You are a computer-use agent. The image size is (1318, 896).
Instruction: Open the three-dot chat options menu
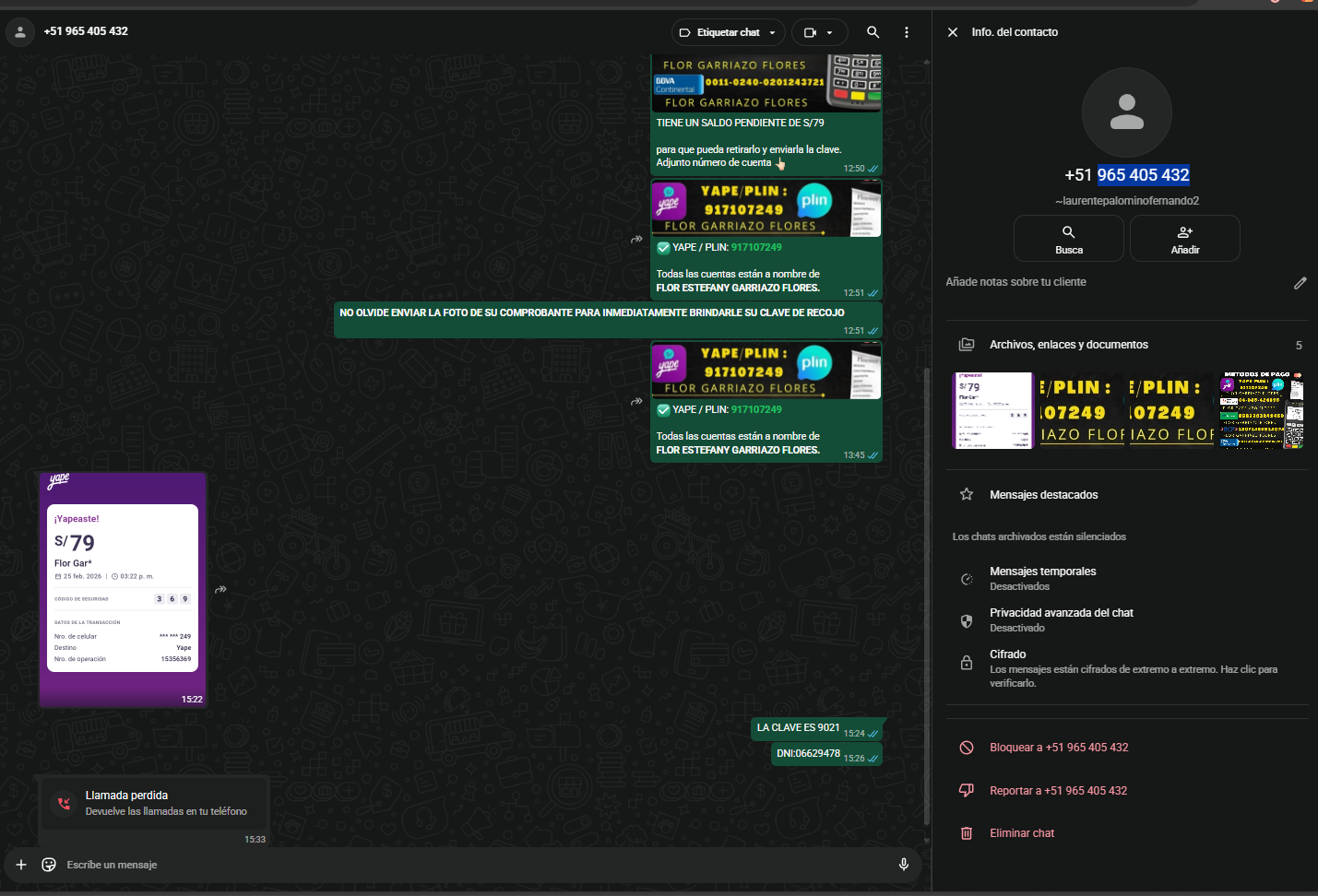click(907, 32)
